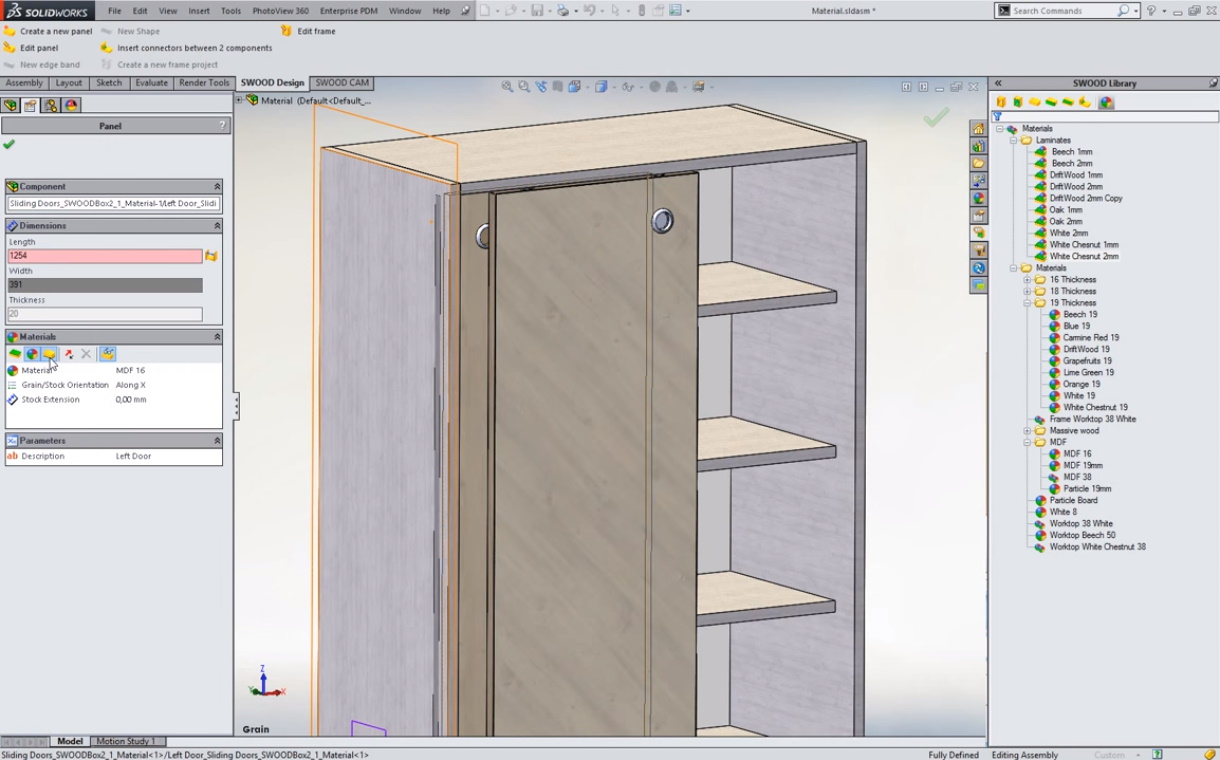Click the red X delete icon in Materials
Image resolution: width=1220 pixels, height=760 pixels.
click(86, 354)
